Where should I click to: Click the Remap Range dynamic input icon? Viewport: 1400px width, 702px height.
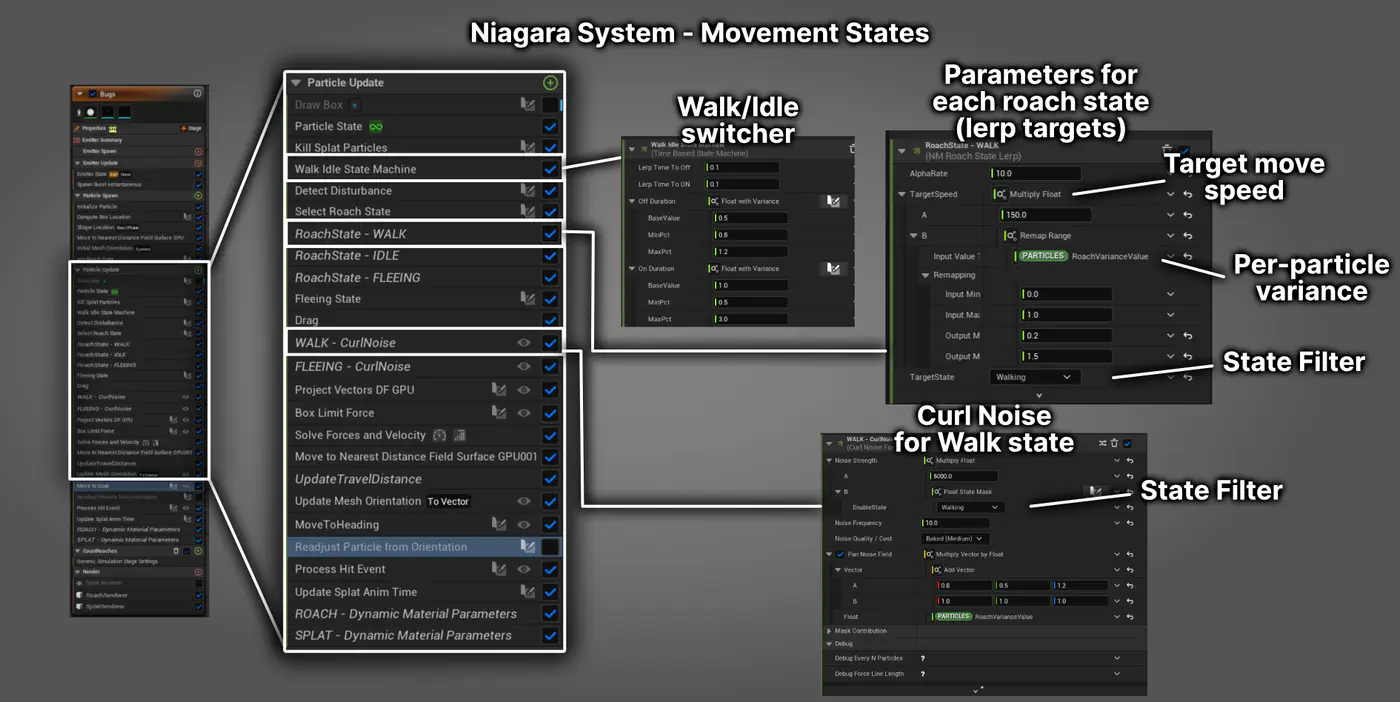[x=1010, y=236]
